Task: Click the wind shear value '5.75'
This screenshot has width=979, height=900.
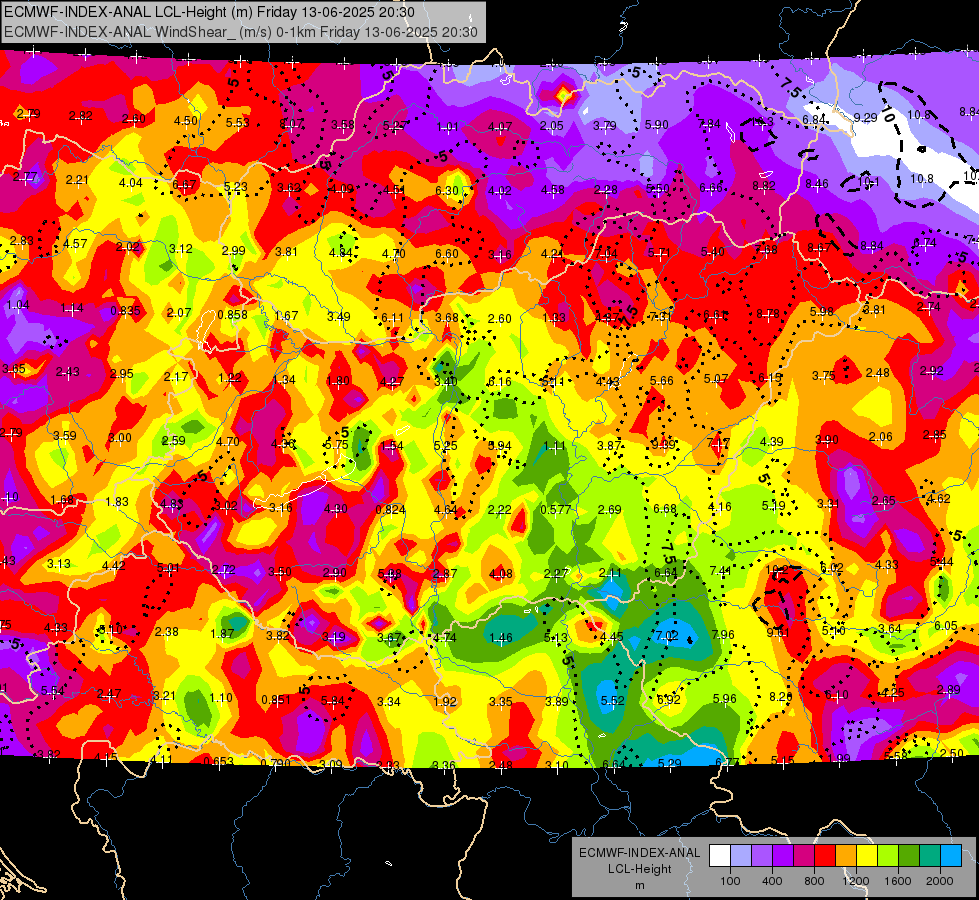Action: (x=336, y=445)
